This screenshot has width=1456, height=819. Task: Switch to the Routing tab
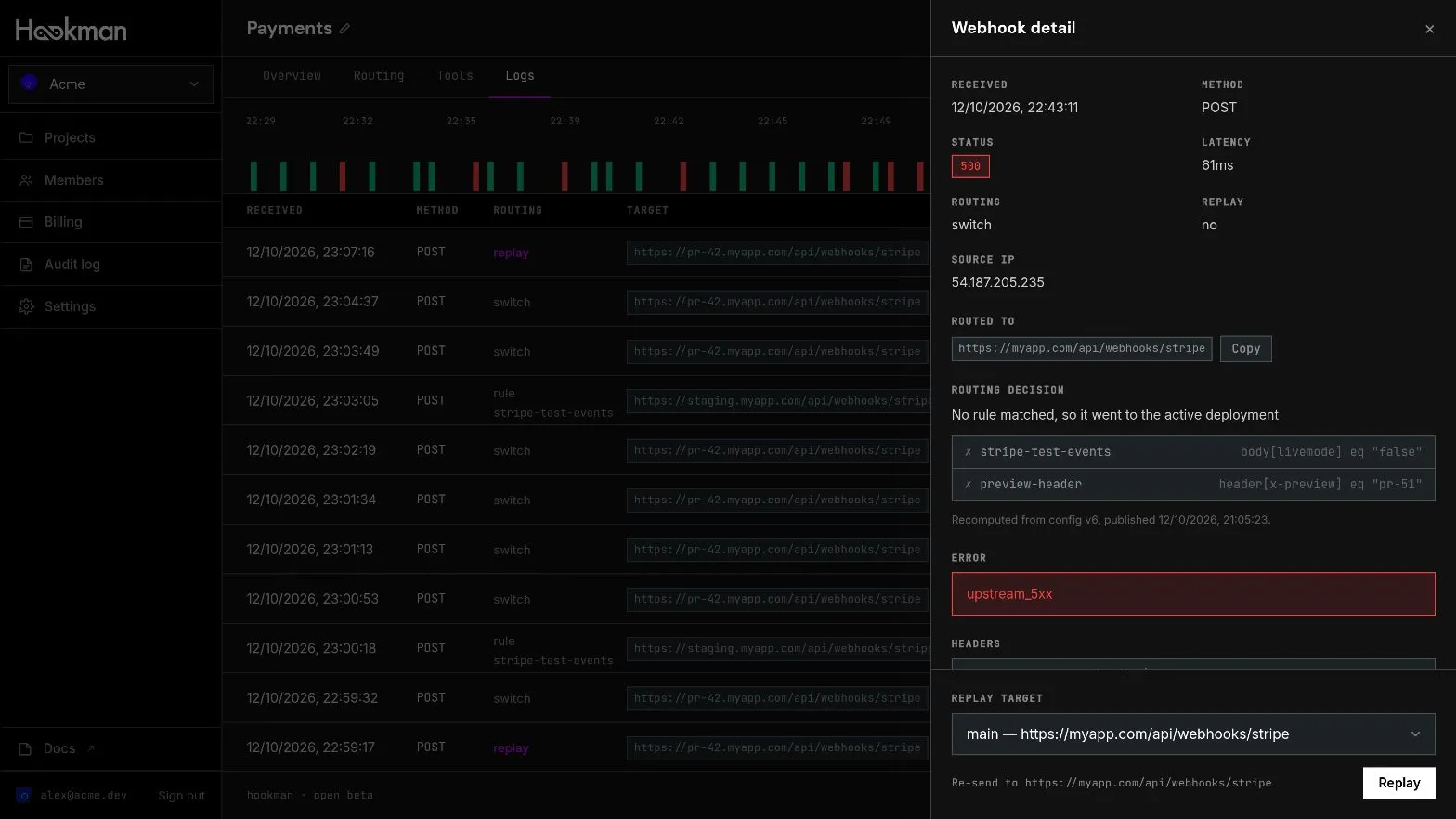point(379,75)
